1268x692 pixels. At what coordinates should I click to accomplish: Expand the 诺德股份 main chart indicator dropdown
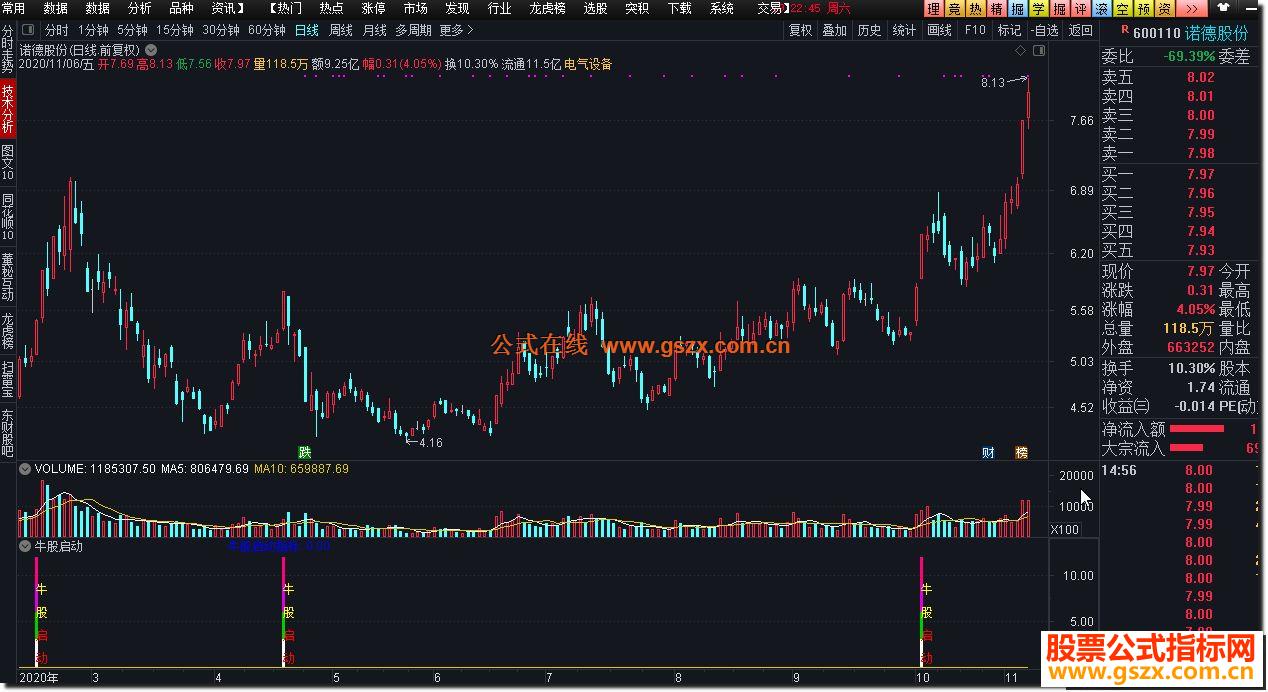tap(151, 49)
